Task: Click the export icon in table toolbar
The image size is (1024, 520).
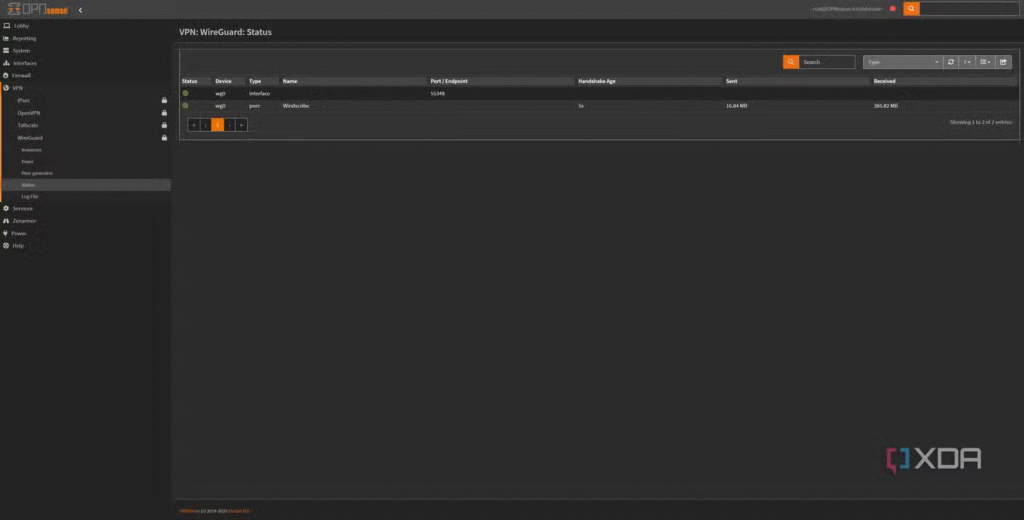Action: click(1003, 62)
